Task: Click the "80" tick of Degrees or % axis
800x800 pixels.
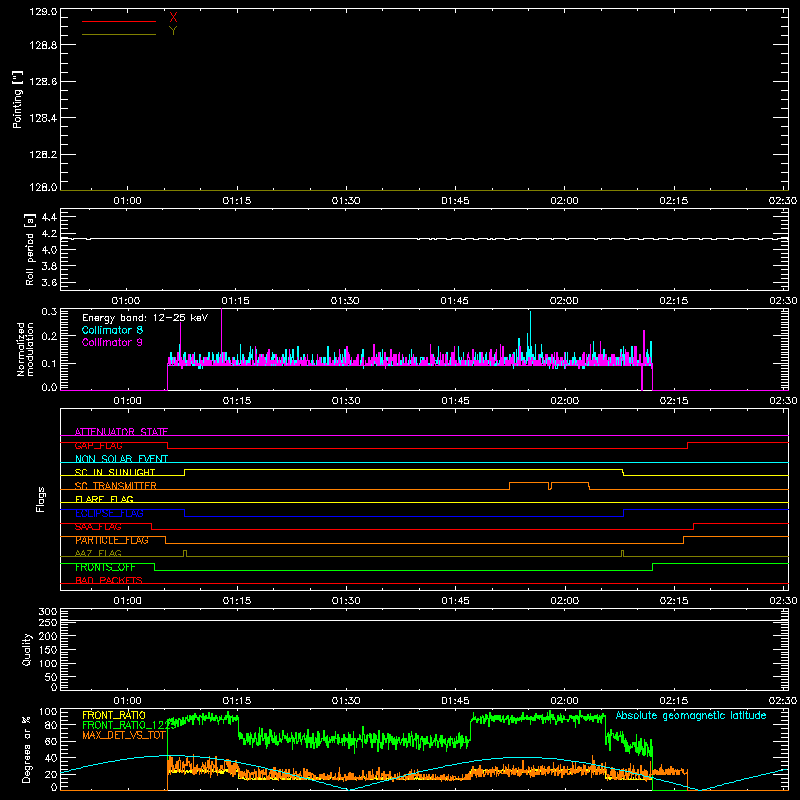Action: click(51, 725)
